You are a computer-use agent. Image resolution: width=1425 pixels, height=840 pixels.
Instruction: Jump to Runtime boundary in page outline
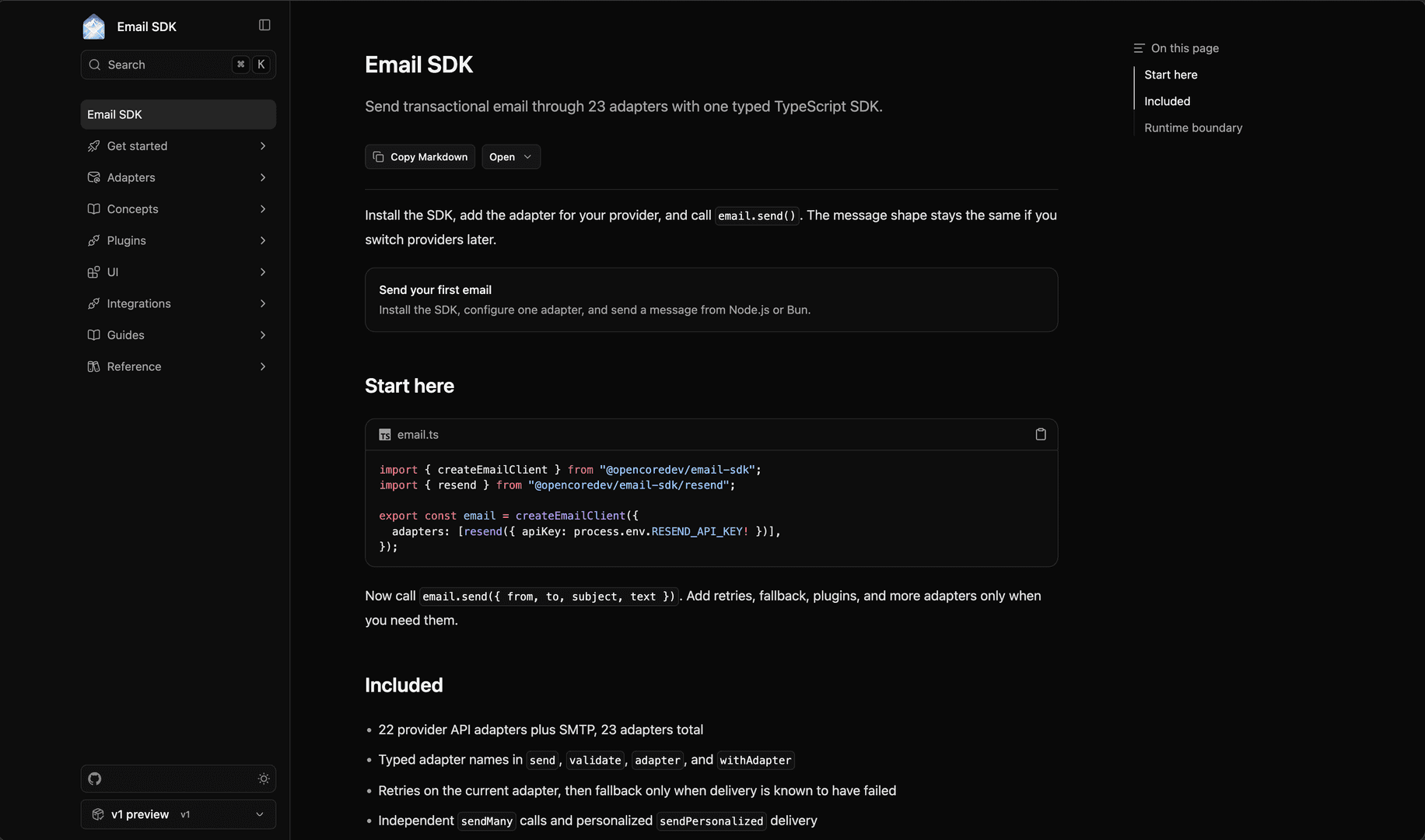tap(1193, 128)
